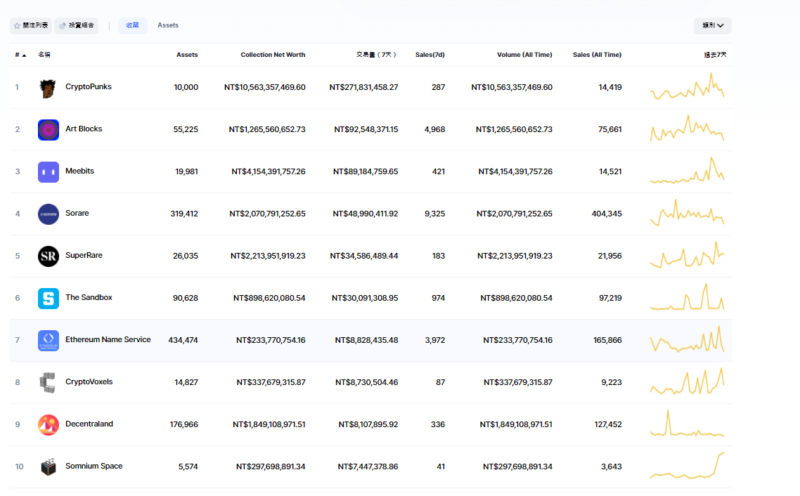View Ethereum Name Service sparkline chart

(x=687, y=339)
